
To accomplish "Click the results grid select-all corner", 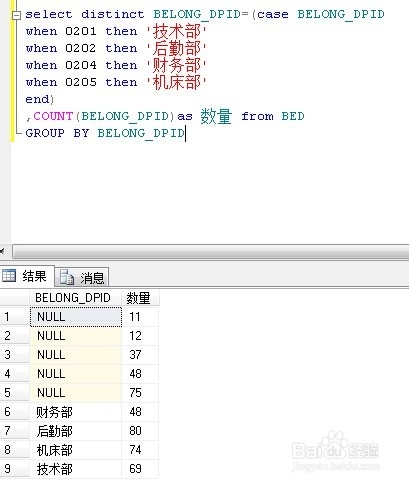I will 15,298.
